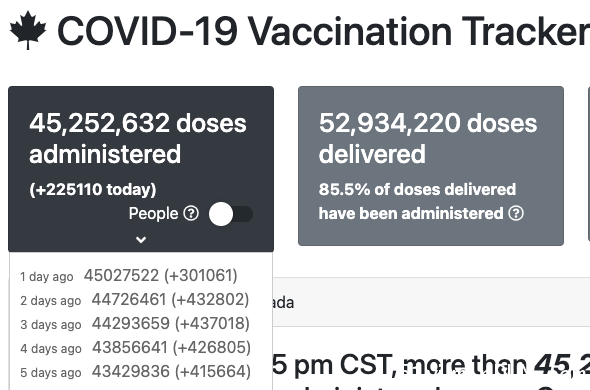The width and height of the screenshot is (590, 390).
Task: Click the partially visible third card edge
Action: 589,164
